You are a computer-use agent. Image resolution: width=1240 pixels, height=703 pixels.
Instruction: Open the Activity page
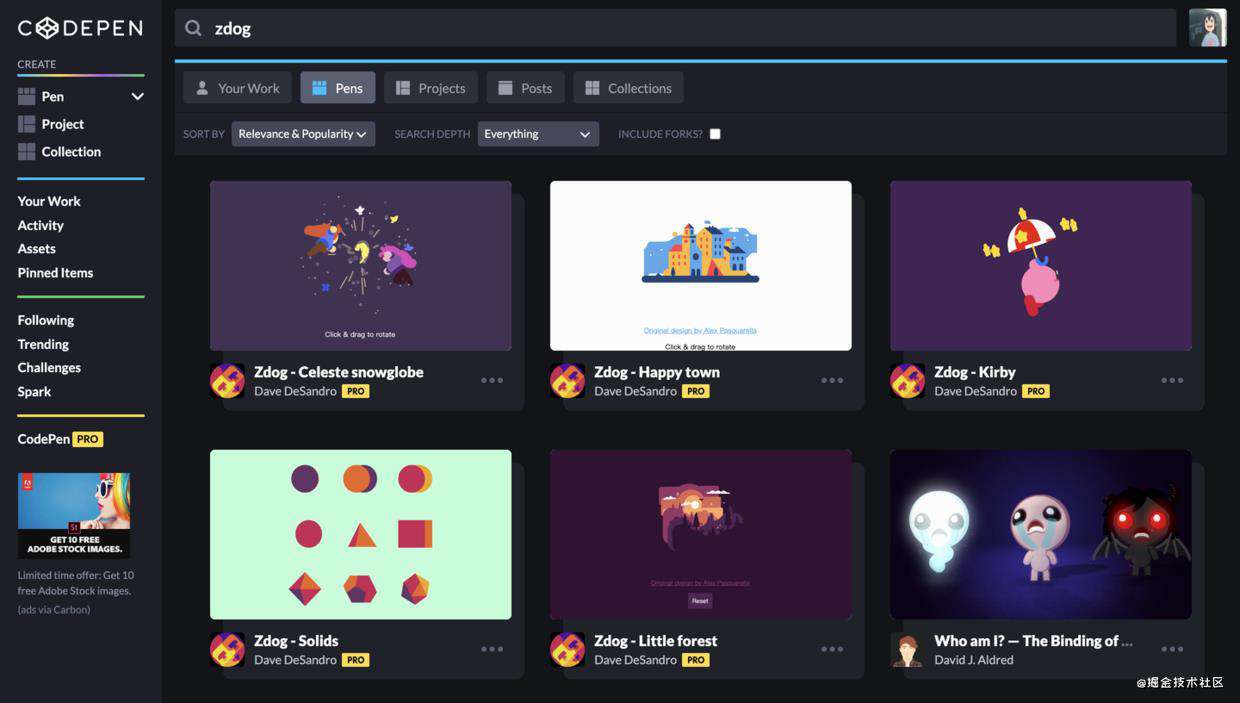click(x=40, y=225)
